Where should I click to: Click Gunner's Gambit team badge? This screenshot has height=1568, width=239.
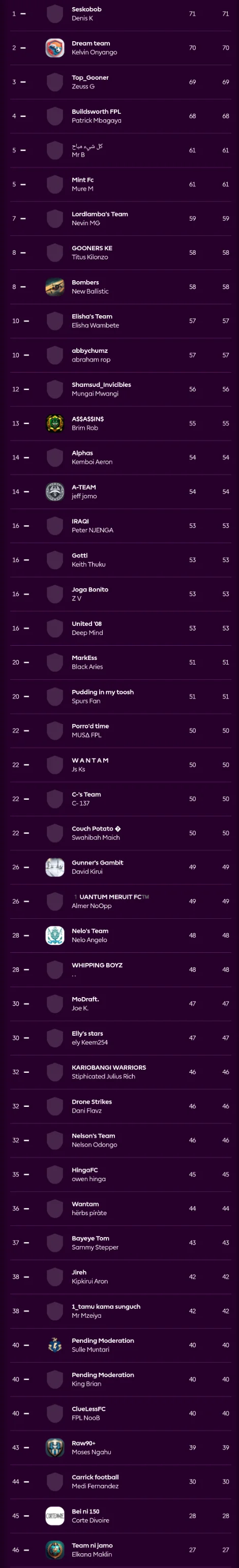pos(55,867)
